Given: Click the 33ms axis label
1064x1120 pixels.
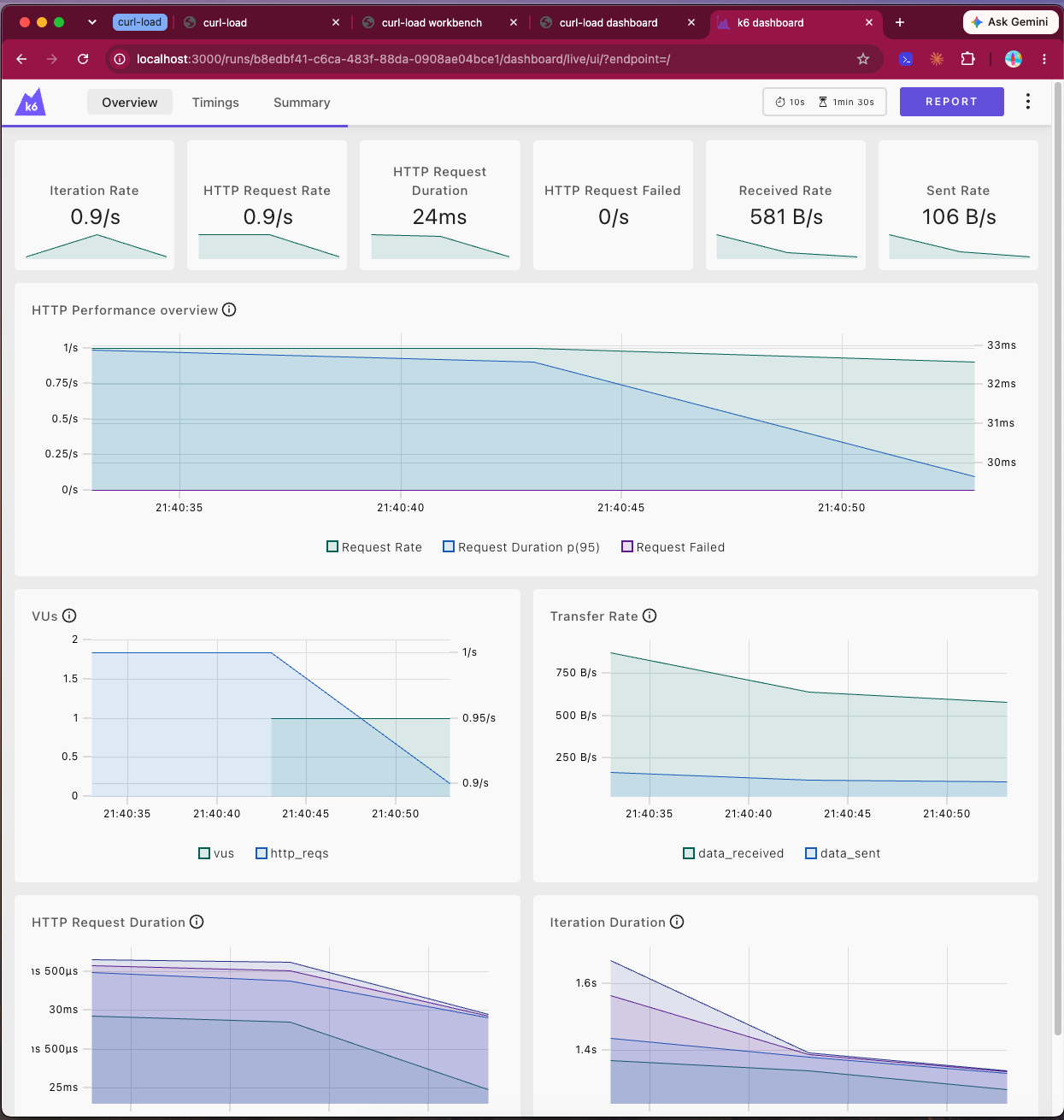Looking at the screenshot, I should coord(1002,345).
